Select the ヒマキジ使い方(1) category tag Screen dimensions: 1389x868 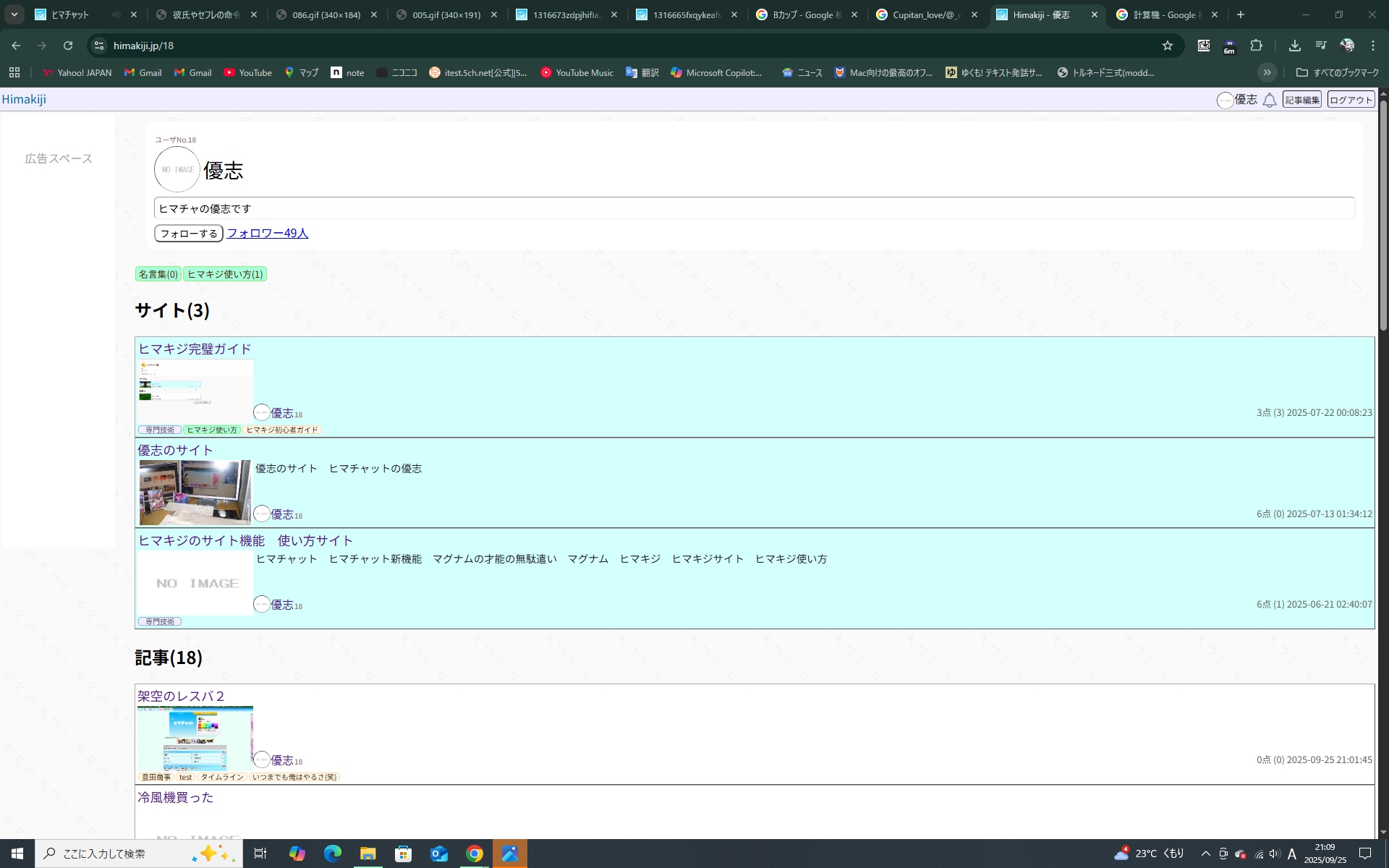(225, 274)
